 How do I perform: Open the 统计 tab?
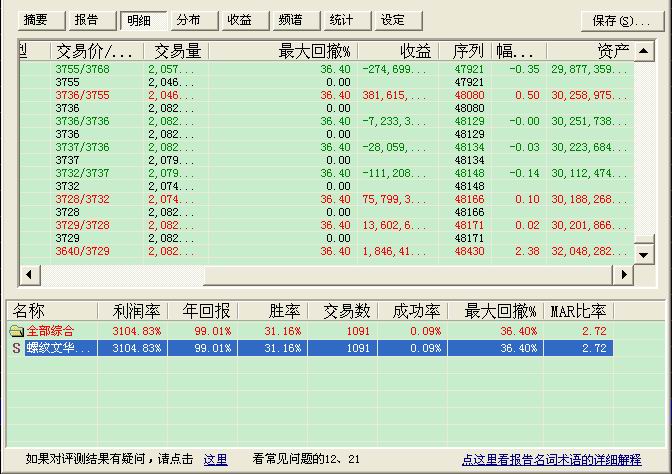click(x=348, y=20)
